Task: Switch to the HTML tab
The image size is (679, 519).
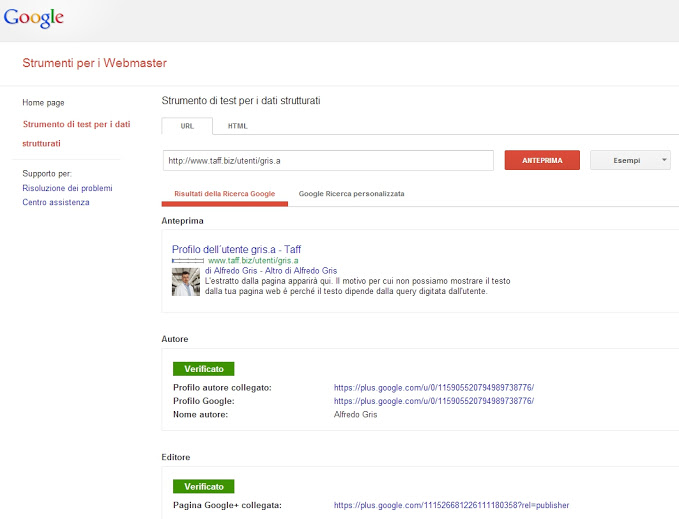Action: point(237,126)
